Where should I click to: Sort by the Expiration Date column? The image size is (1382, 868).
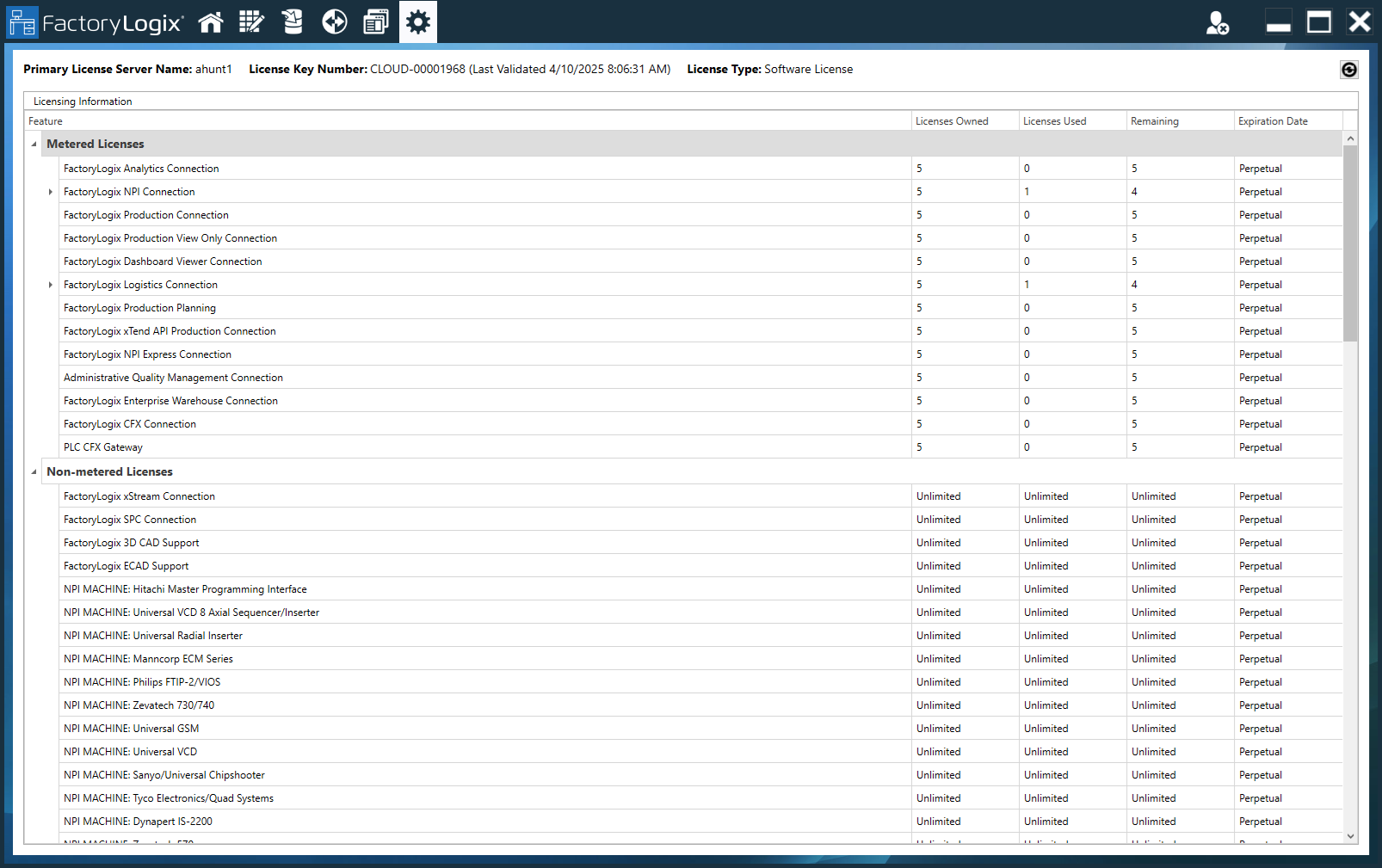point(1272,120)
